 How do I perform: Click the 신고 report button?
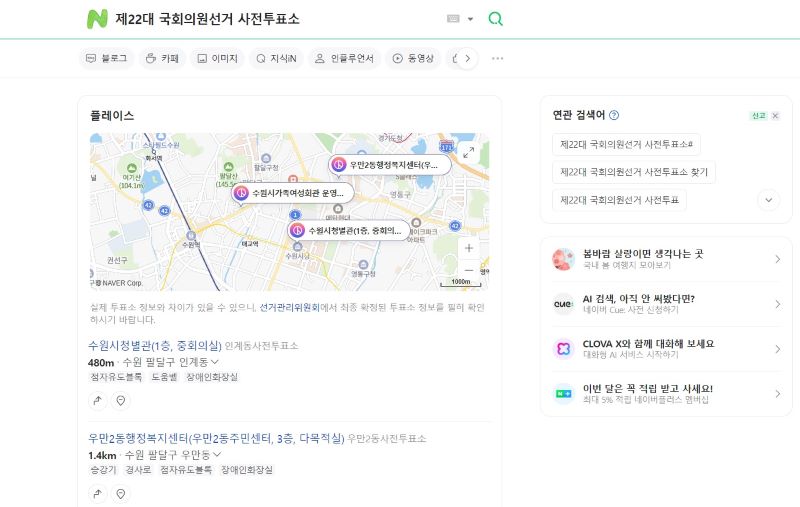759,116
